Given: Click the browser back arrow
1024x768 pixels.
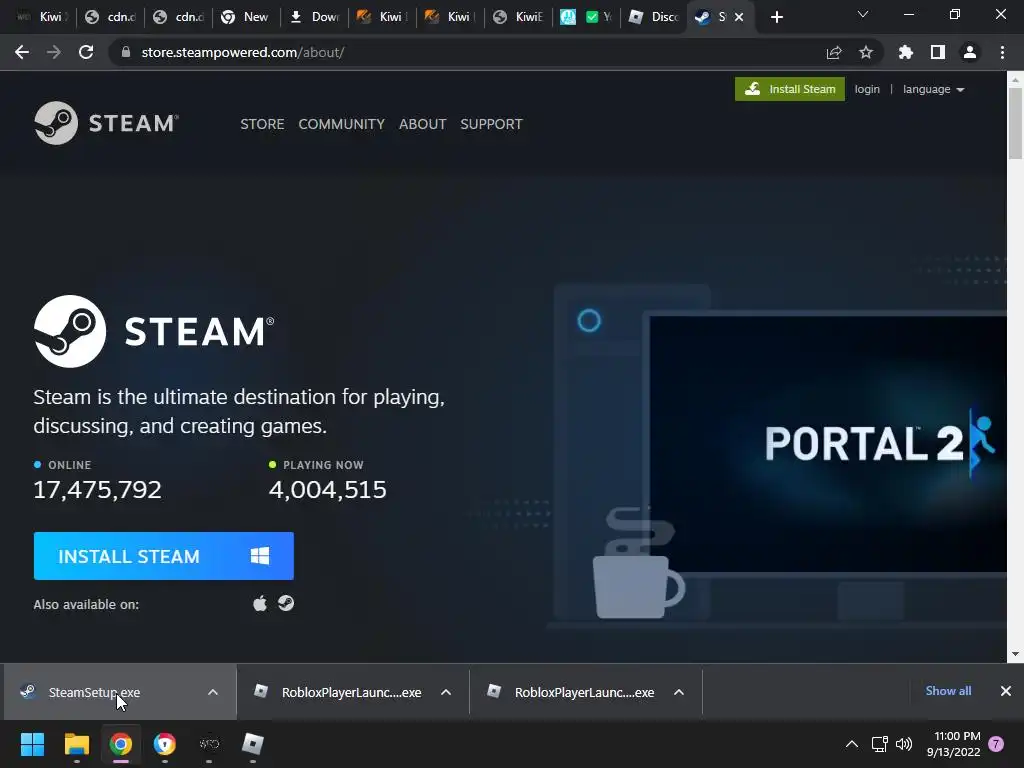Looking at the screenshot, I should click(22, 52).
